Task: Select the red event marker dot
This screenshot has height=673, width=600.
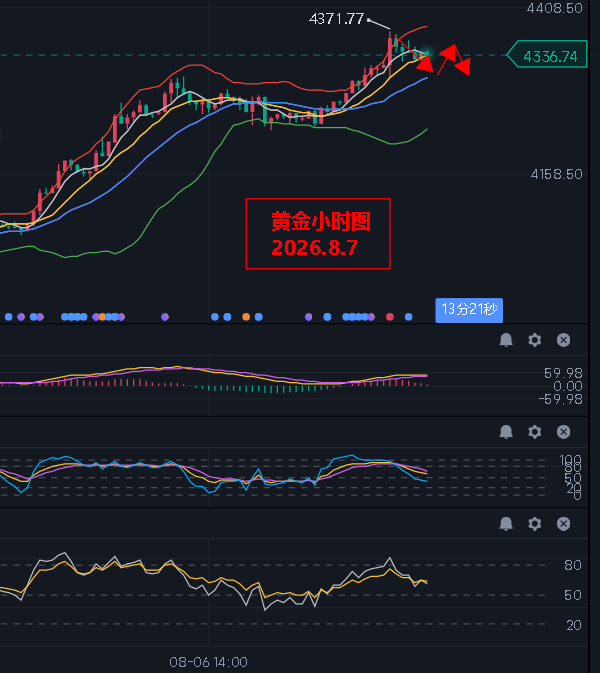Action: (390, 317)
